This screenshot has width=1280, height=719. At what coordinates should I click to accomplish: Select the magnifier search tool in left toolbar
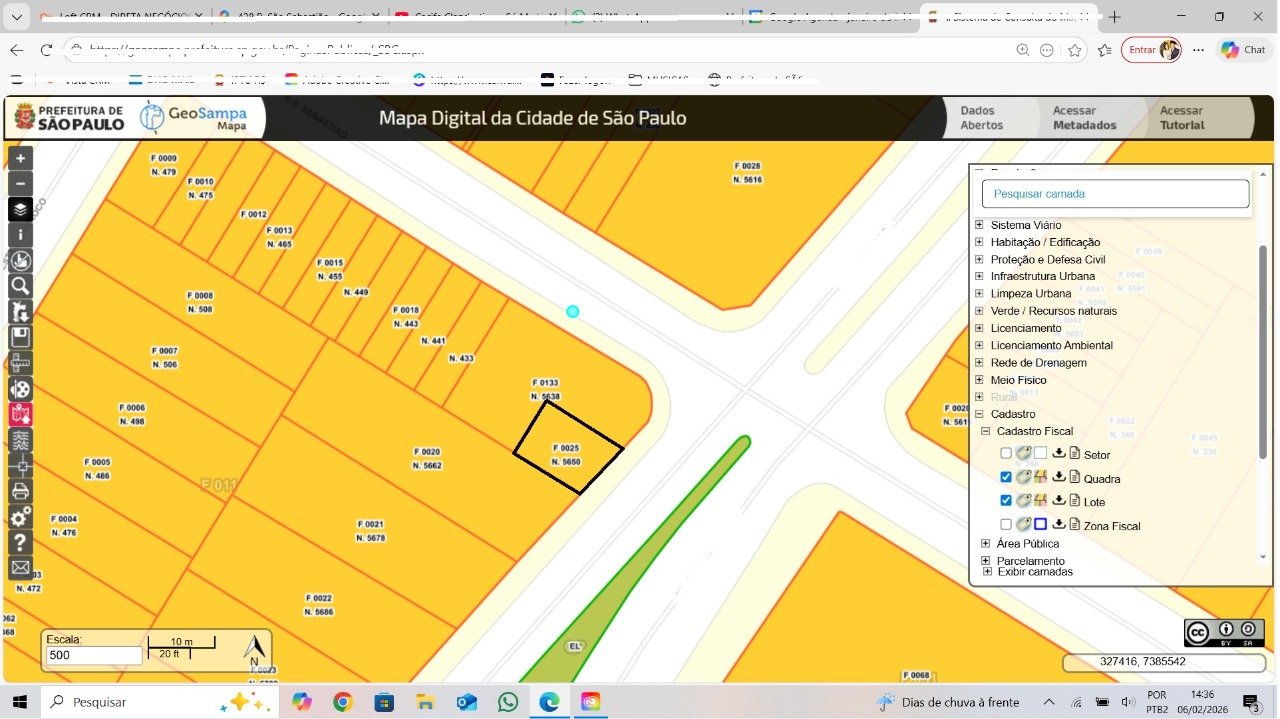[x=20, y=286]
